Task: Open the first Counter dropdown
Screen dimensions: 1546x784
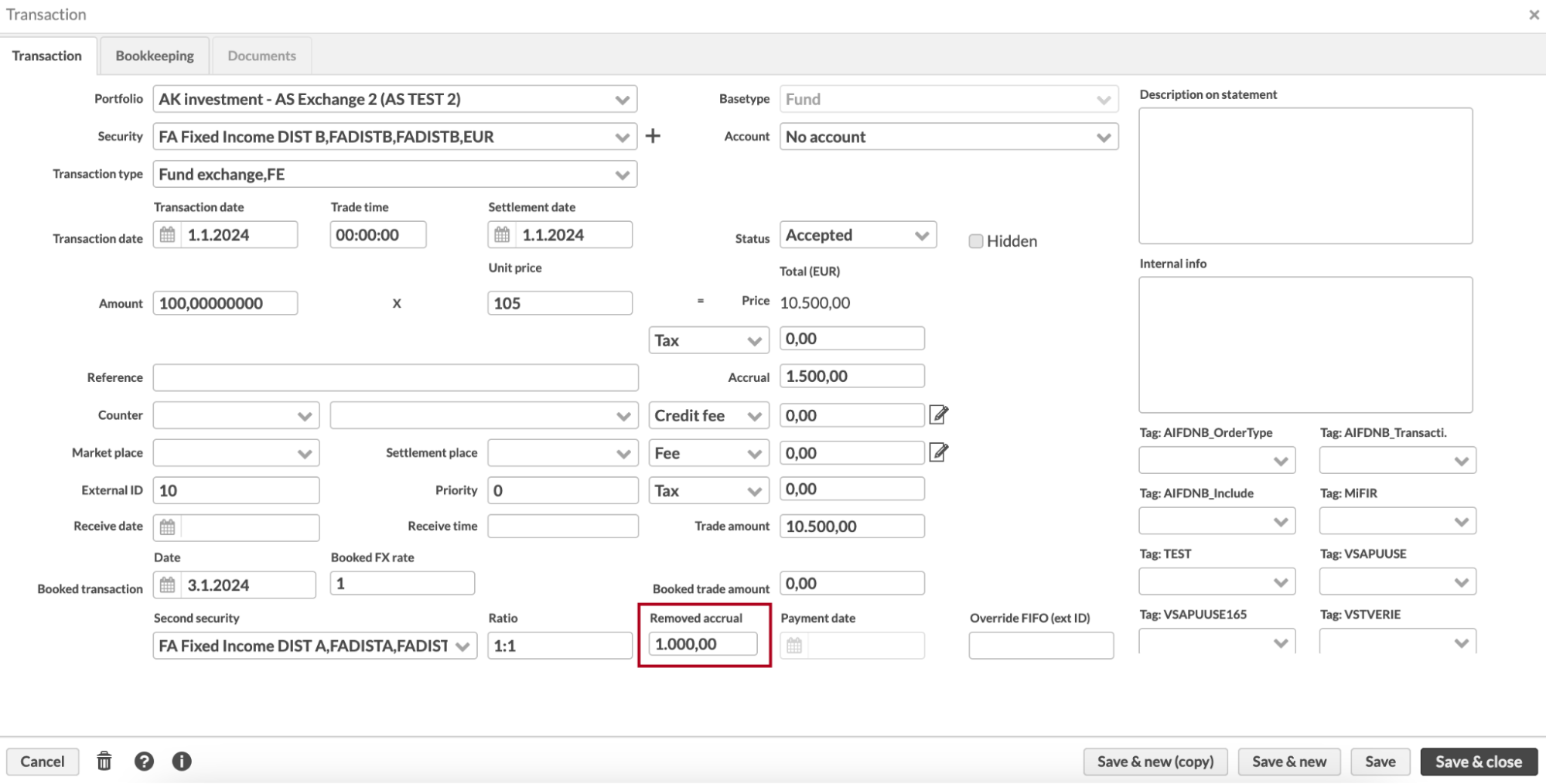Action: (x=236, y=415)
